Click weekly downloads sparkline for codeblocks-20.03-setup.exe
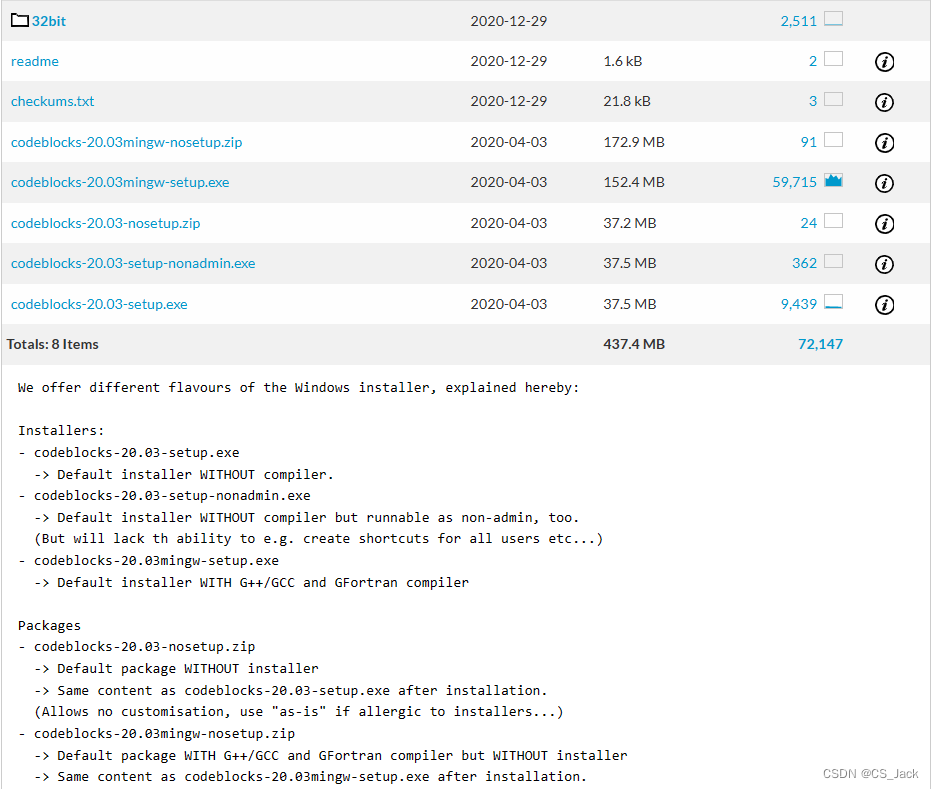The width and height of the screenshot is (934, 789). tap(836, 302)
